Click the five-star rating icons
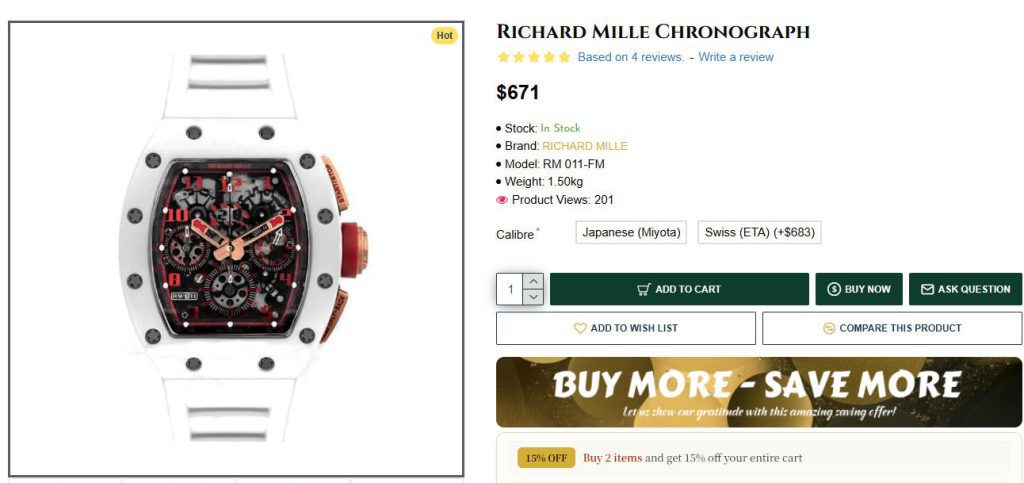 coord(534,57)
